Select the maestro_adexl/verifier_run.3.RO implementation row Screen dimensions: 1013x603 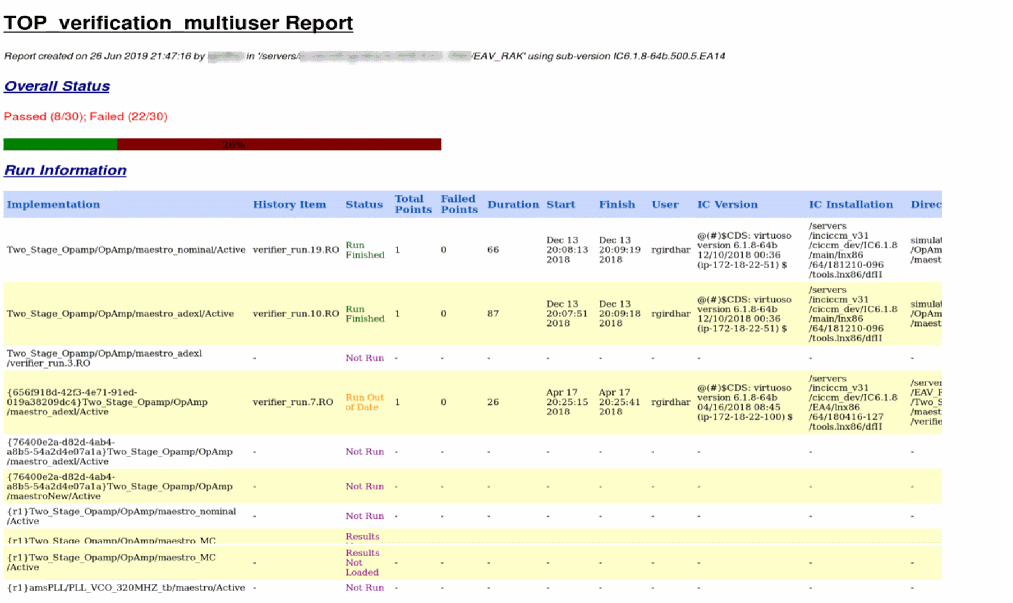tap(104, 358)
